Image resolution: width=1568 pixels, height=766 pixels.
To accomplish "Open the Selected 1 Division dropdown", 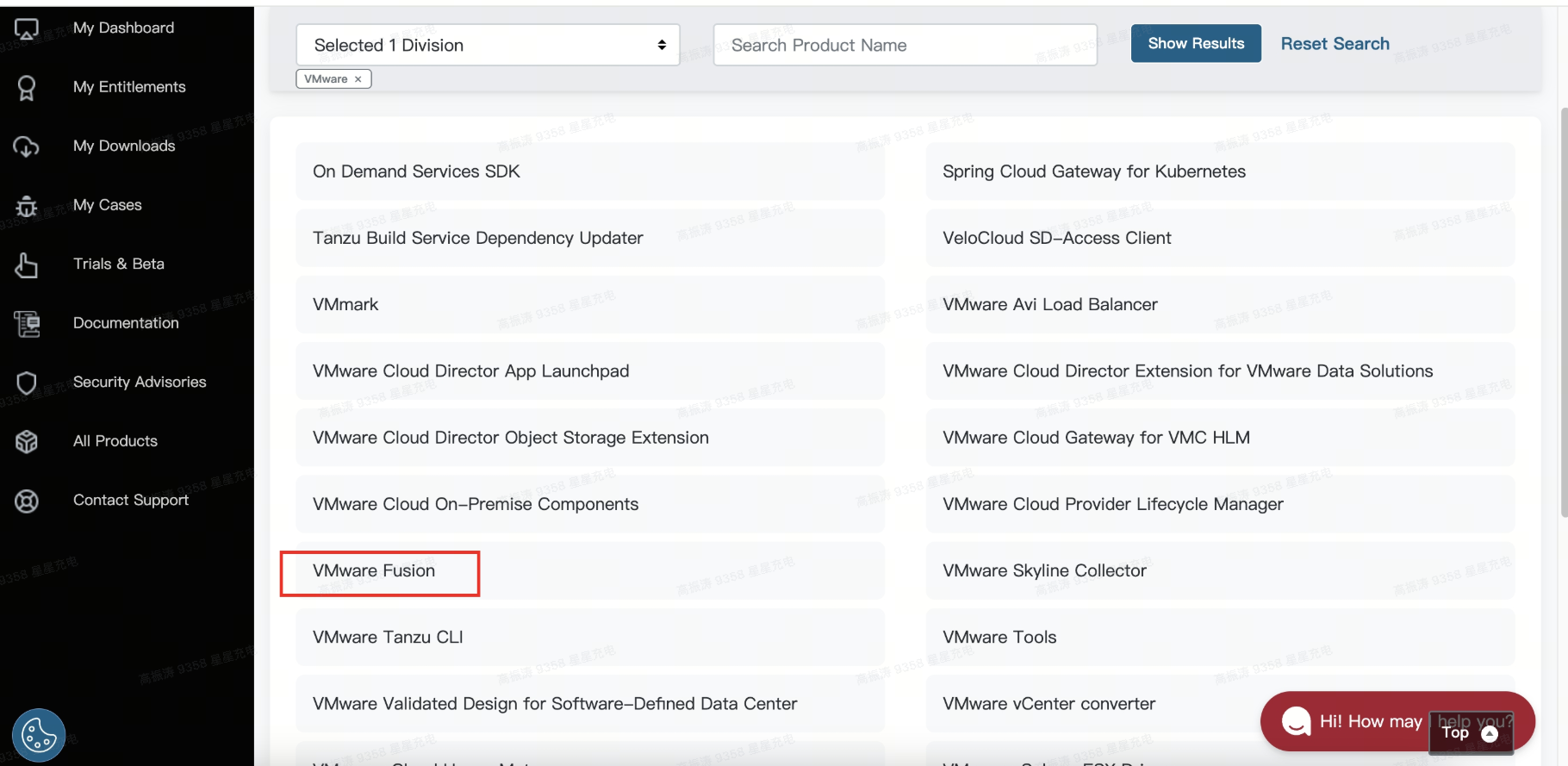I will (488, 45).
